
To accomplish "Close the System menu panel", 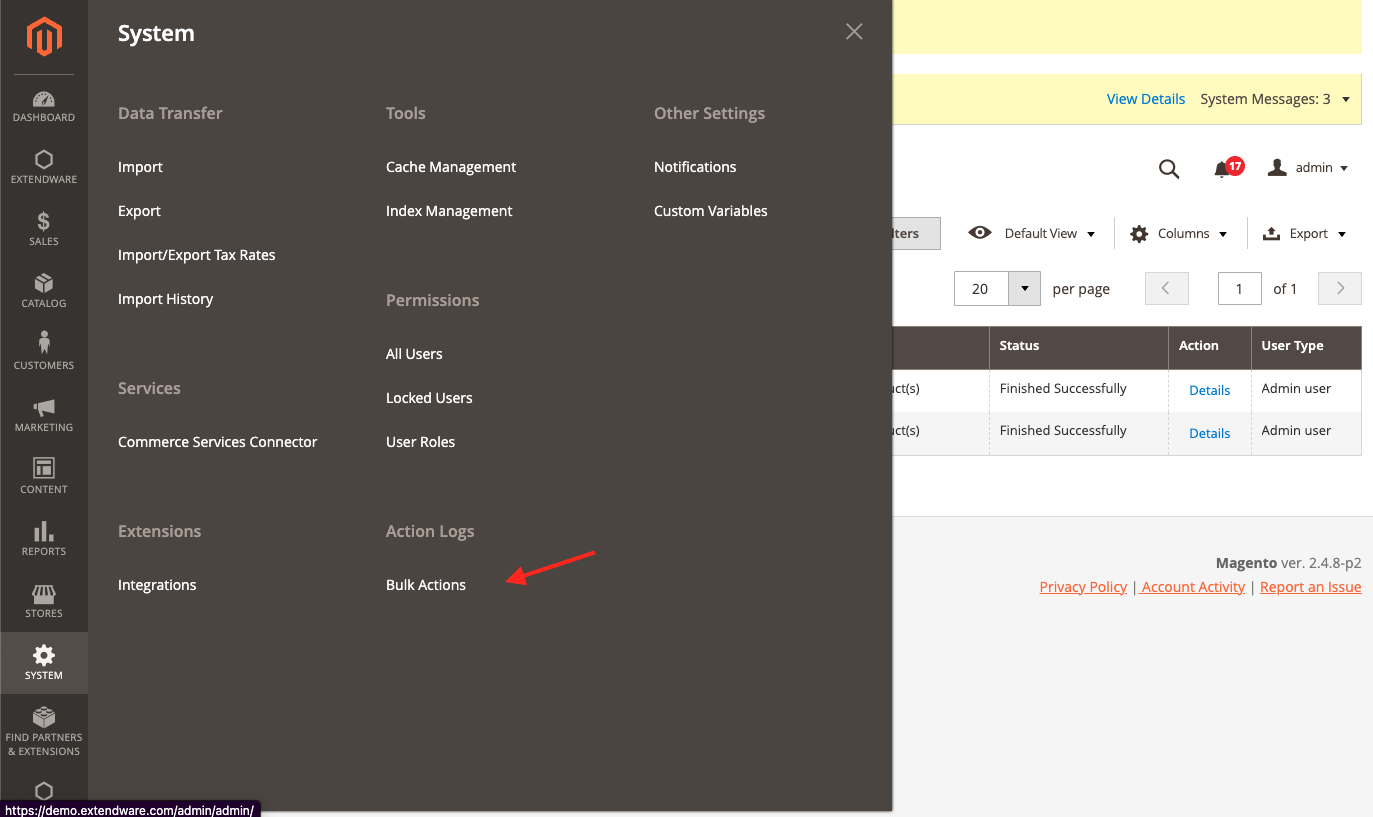I will click(854, 32).
